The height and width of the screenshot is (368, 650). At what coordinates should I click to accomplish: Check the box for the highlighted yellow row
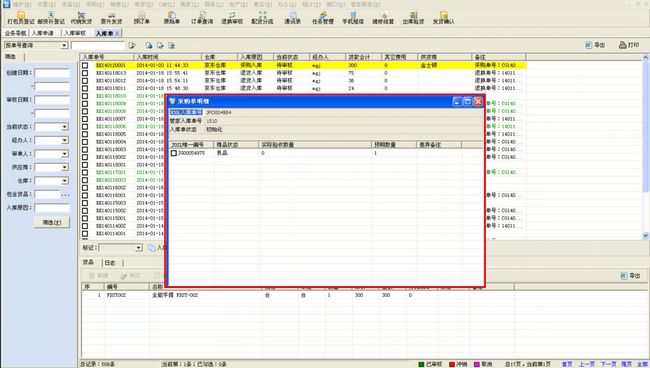(x=85, y=65)
